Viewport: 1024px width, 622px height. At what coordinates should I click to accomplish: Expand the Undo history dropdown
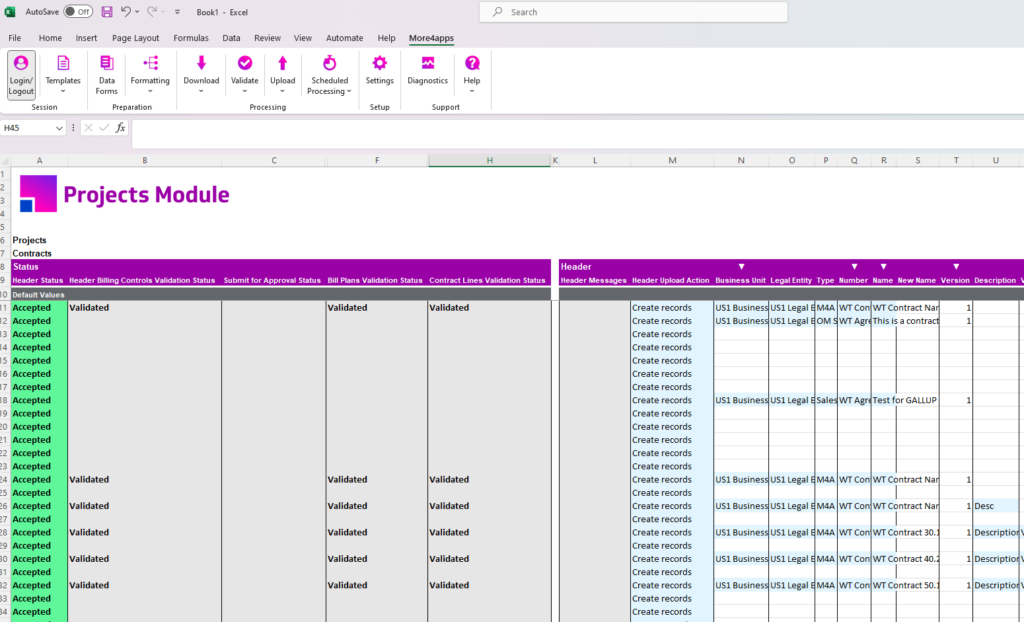coord(137,12)
